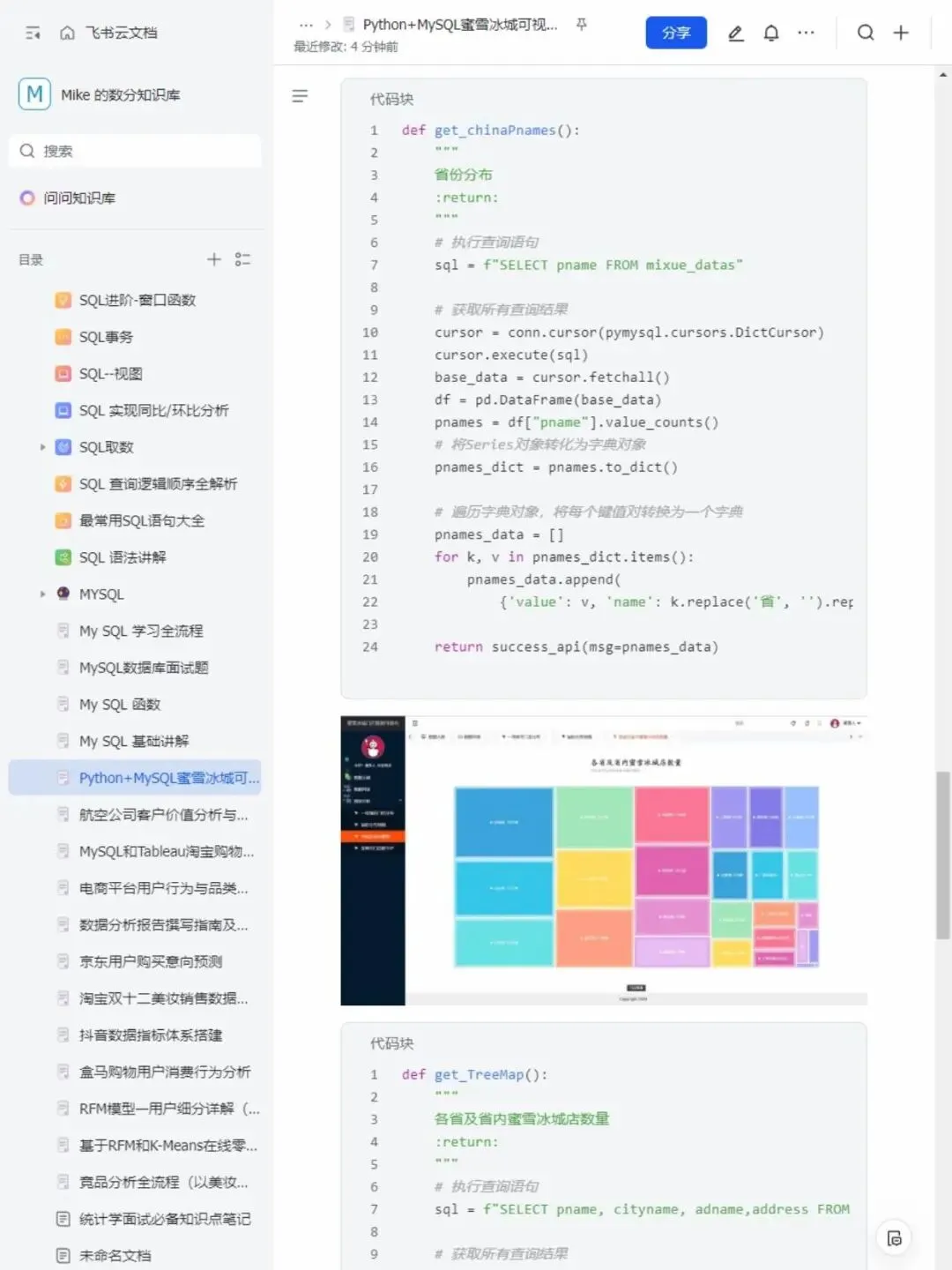Click the 目录 heading label
This screenshot has width=952, height=1270.
(31, 259)
